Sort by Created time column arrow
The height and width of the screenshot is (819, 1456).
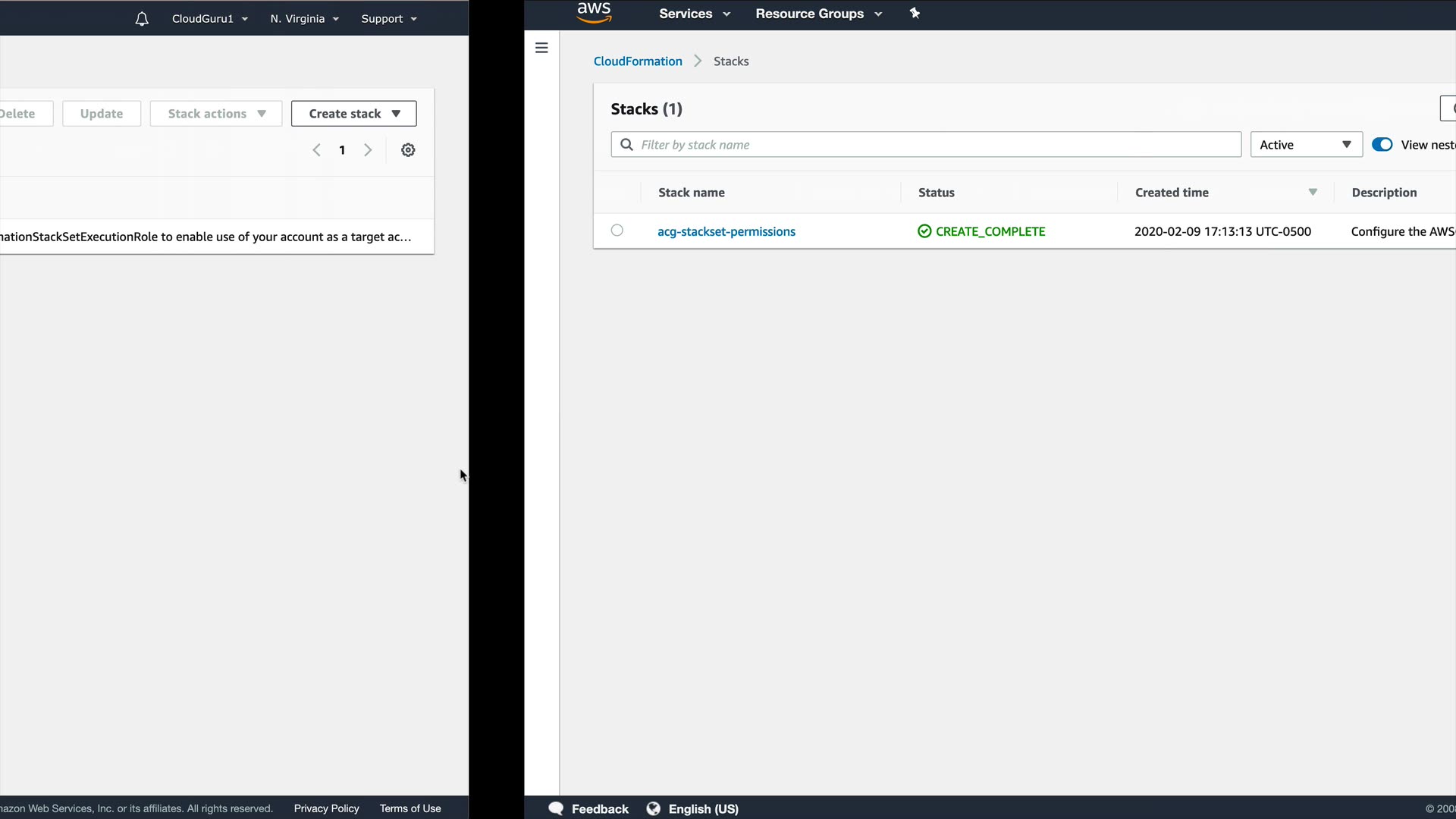click(1313, 193)
